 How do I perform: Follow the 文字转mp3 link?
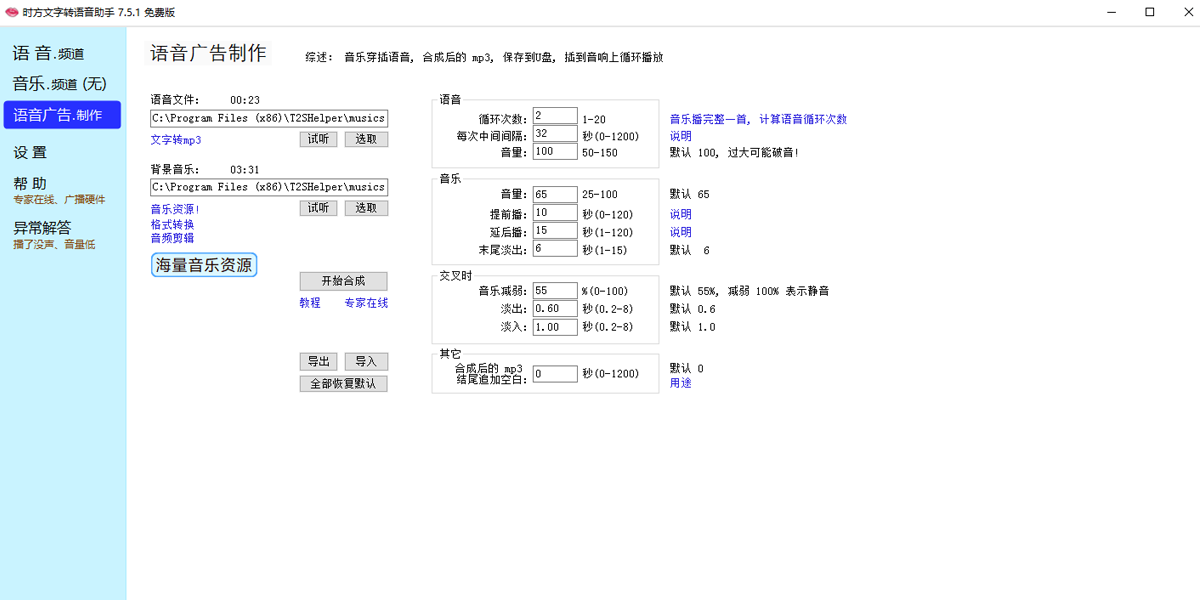pyautogui.click(x=176, y=140)
